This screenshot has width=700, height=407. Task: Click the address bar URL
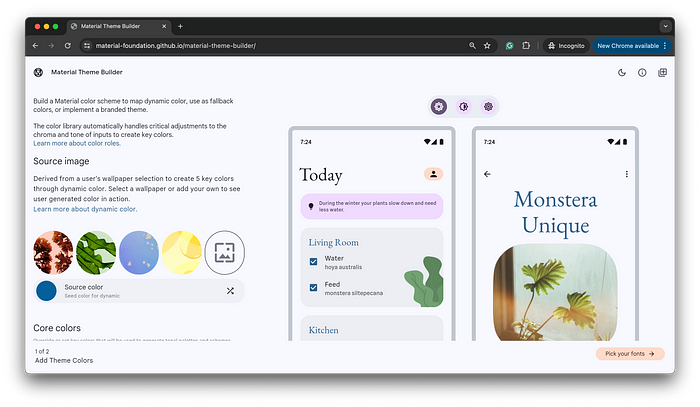175,46
